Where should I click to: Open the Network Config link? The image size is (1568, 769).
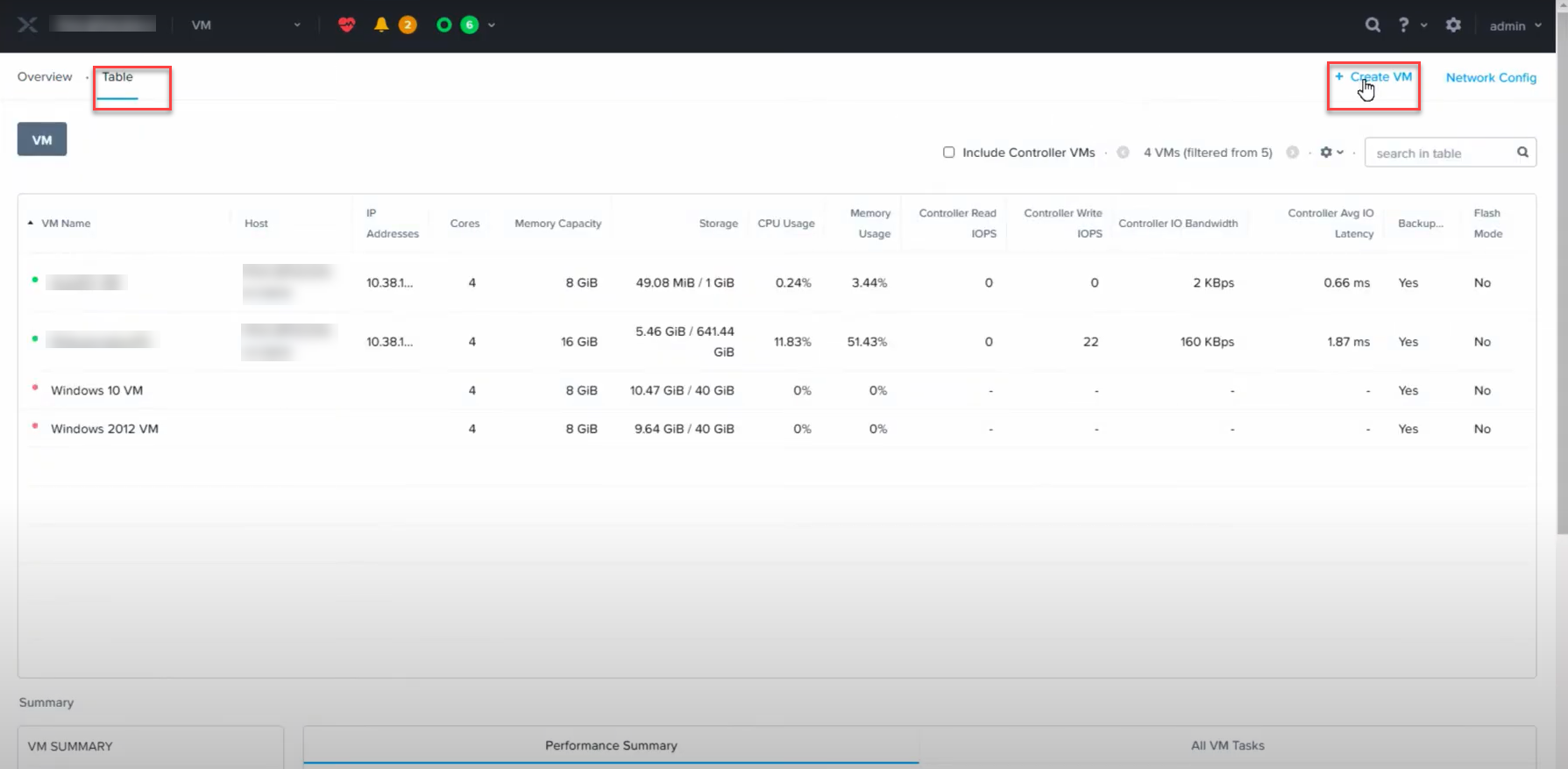point(1491,78)
